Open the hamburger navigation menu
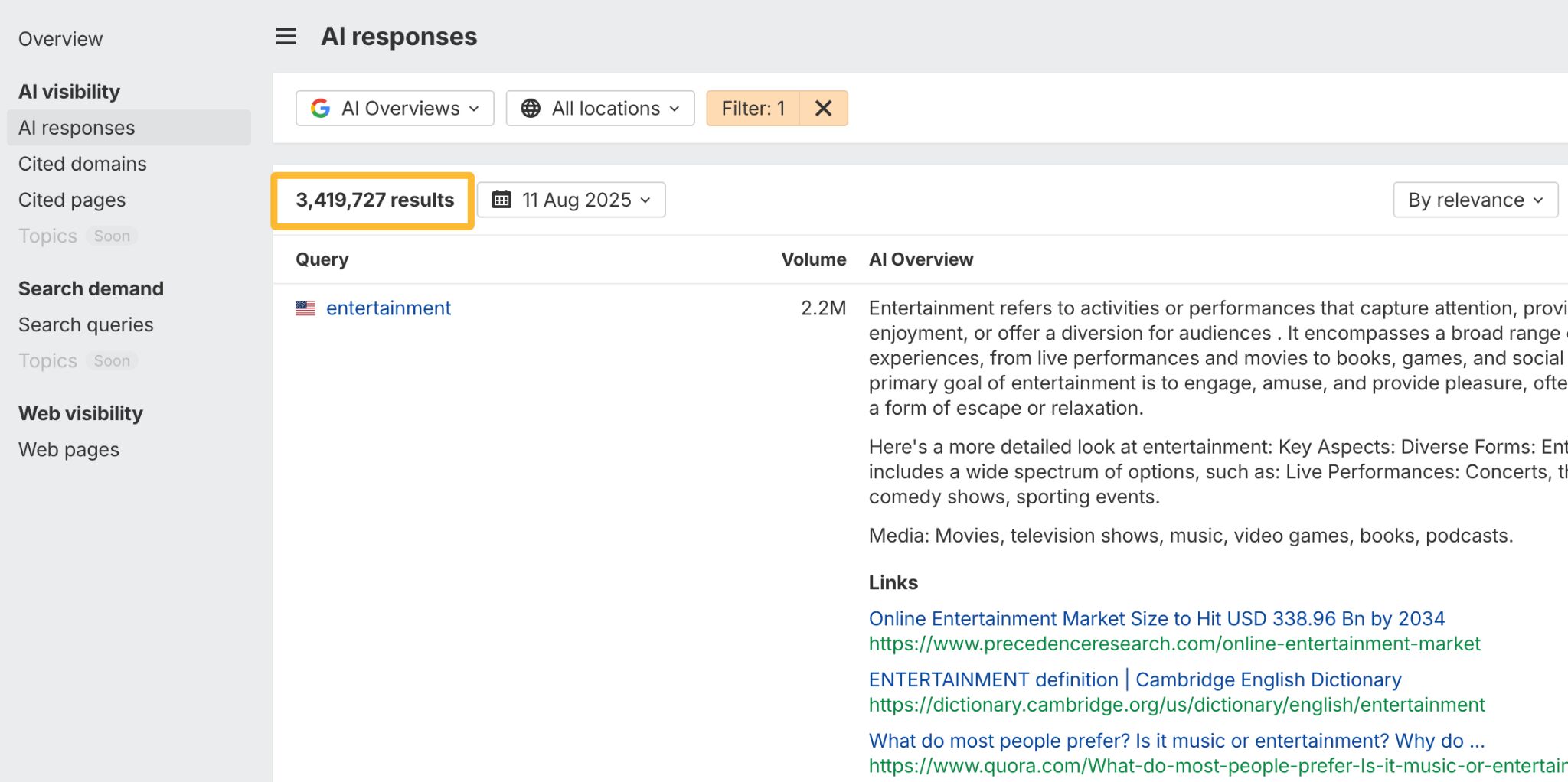 pos(284,35)
